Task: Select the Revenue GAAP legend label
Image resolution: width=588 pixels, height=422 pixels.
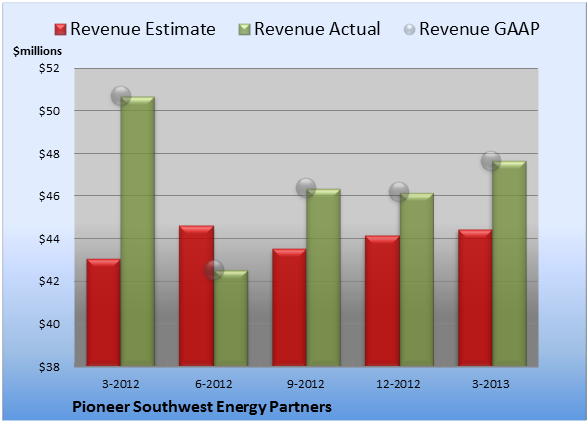Action: 479,29
